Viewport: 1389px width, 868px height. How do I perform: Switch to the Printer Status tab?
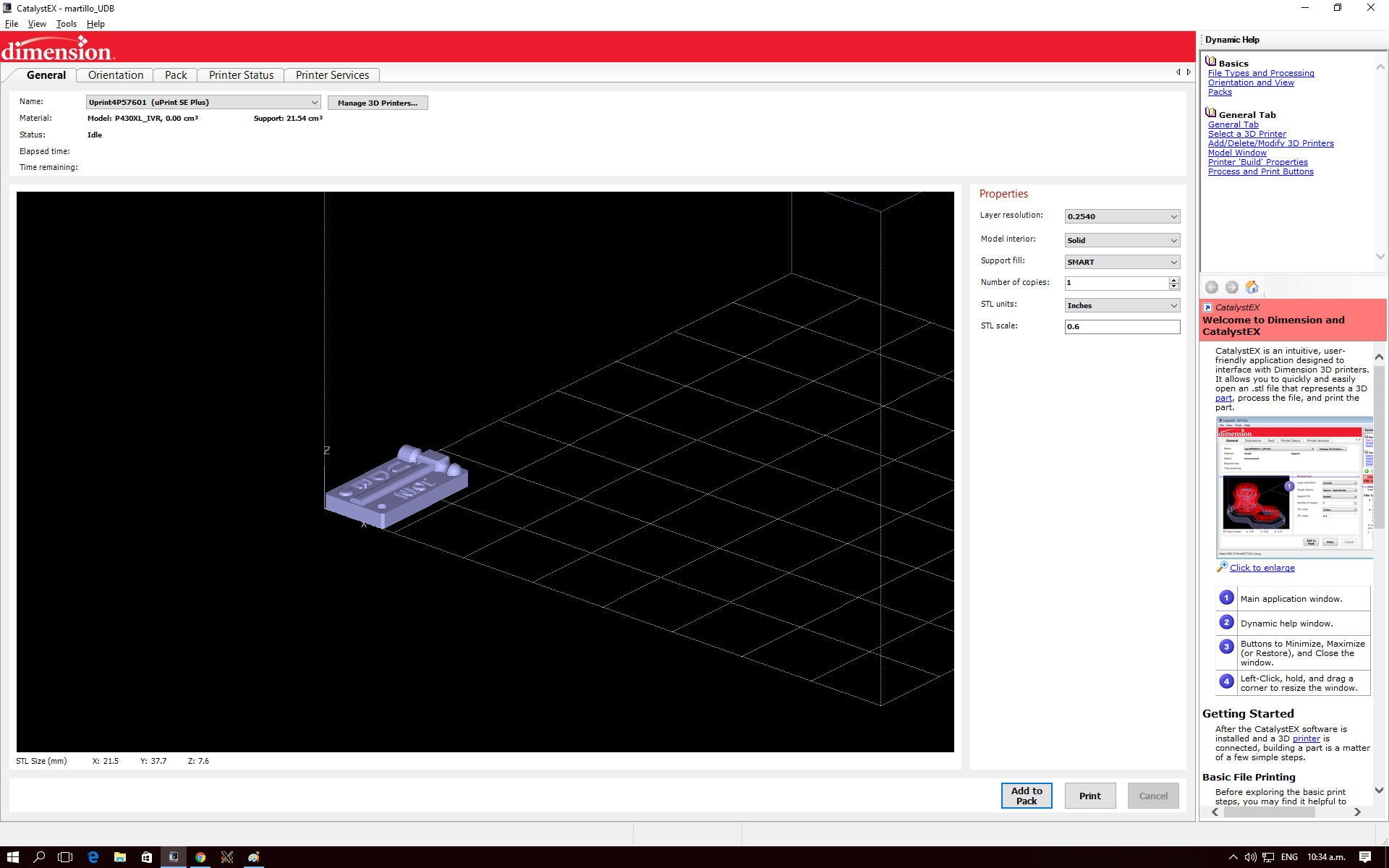(242, 75)
